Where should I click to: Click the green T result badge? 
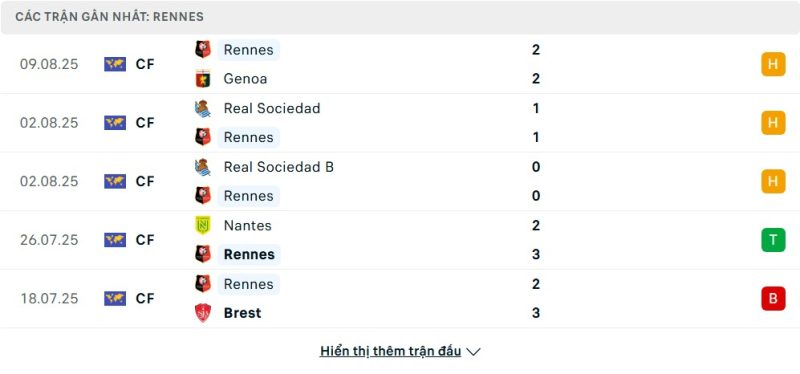tap(773, 240)
